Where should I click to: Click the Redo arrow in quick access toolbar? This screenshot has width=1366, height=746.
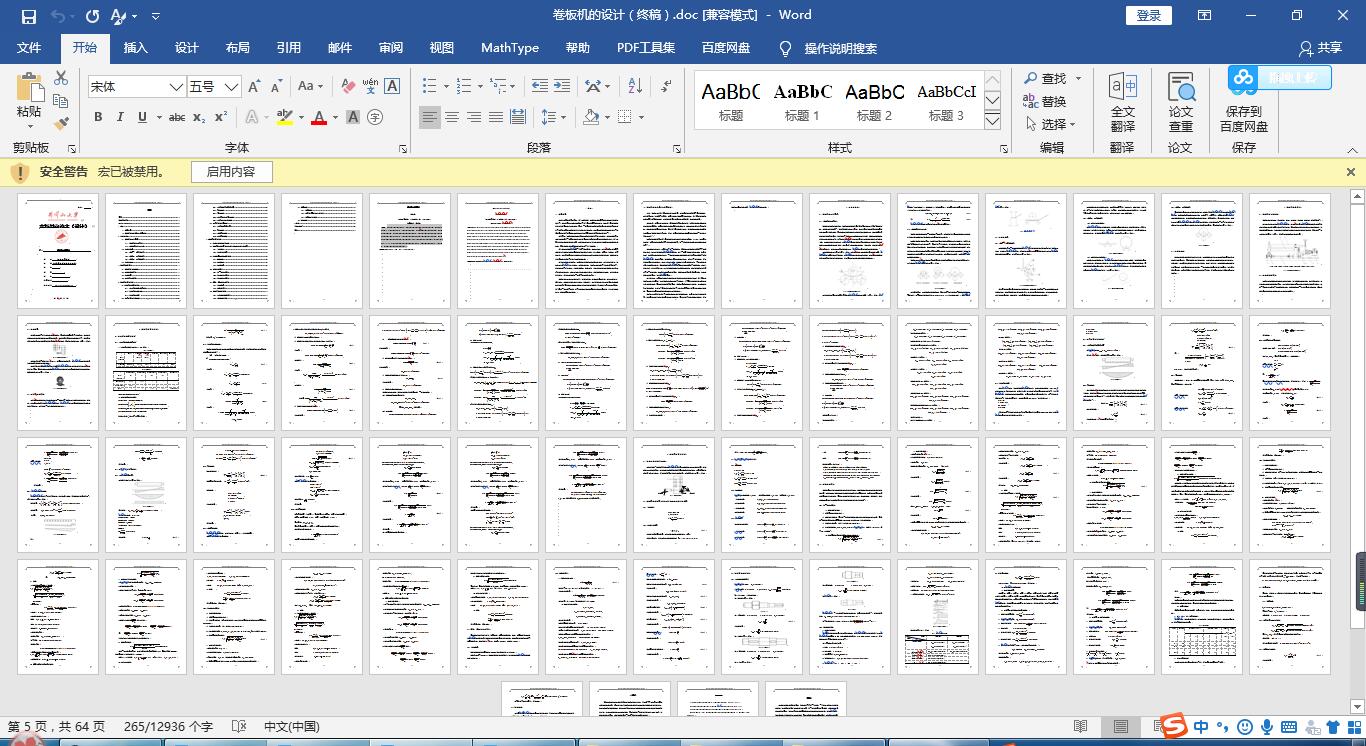click(x=92, y=16)
